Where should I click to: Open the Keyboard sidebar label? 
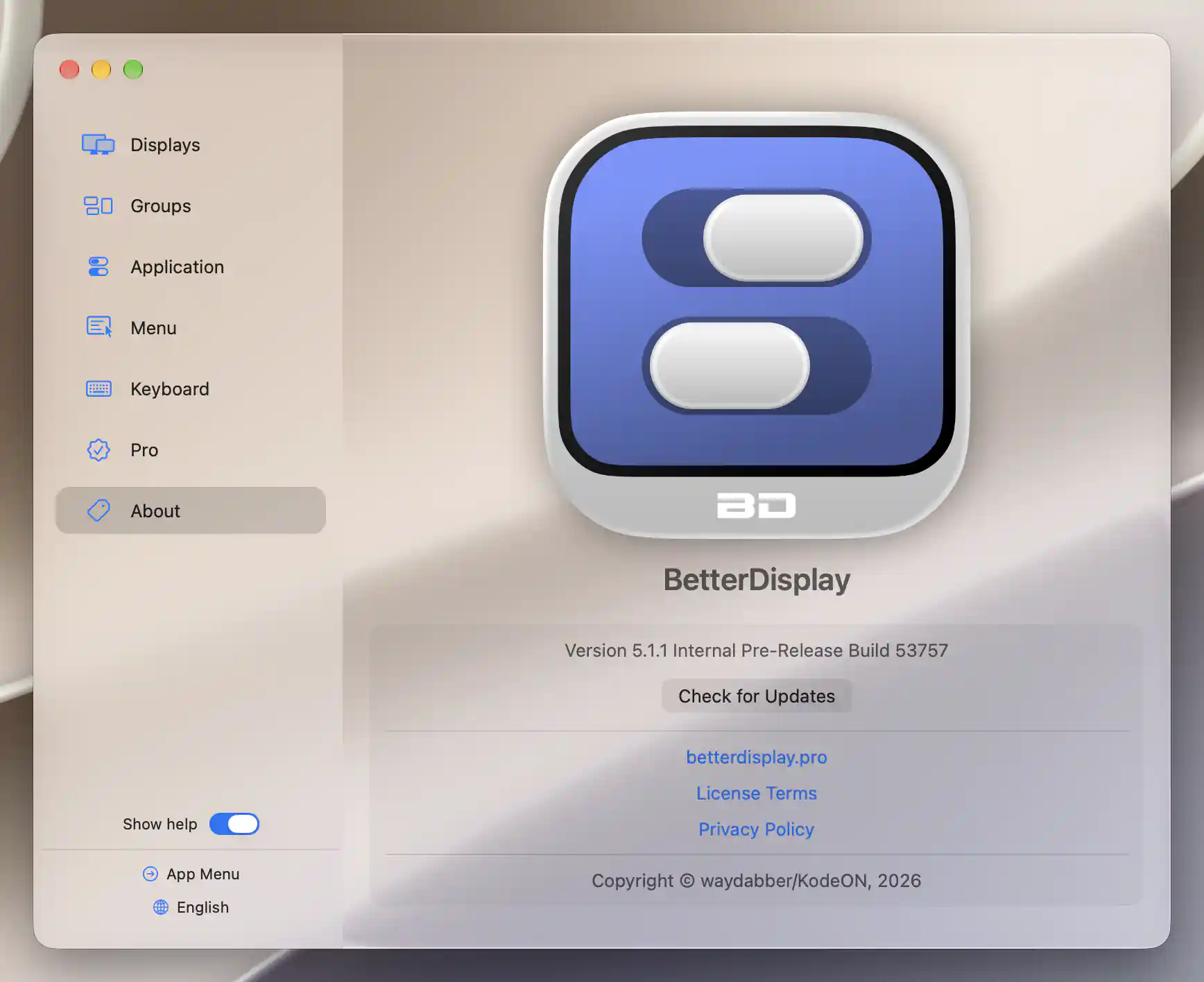[170, 389]
